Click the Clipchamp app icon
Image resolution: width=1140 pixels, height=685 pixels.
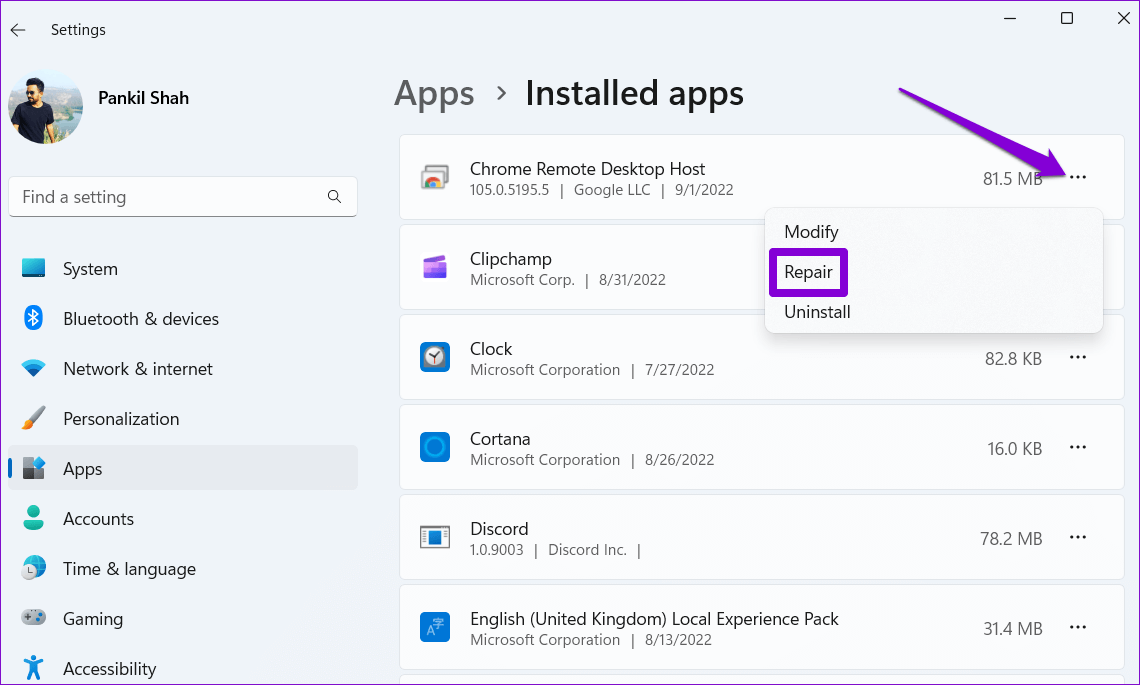(435, 267)
